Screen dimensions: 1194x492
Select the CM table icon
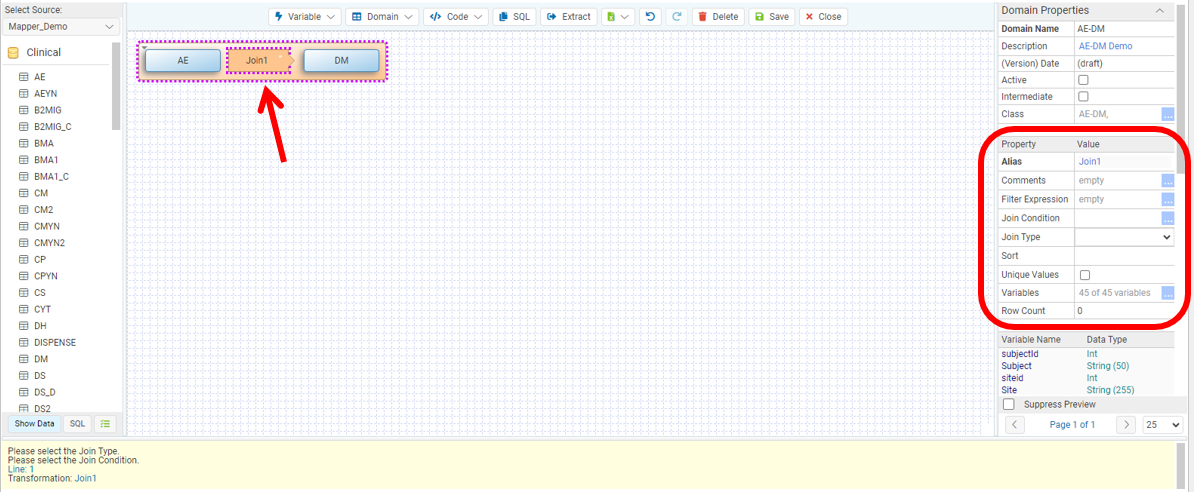23,193
